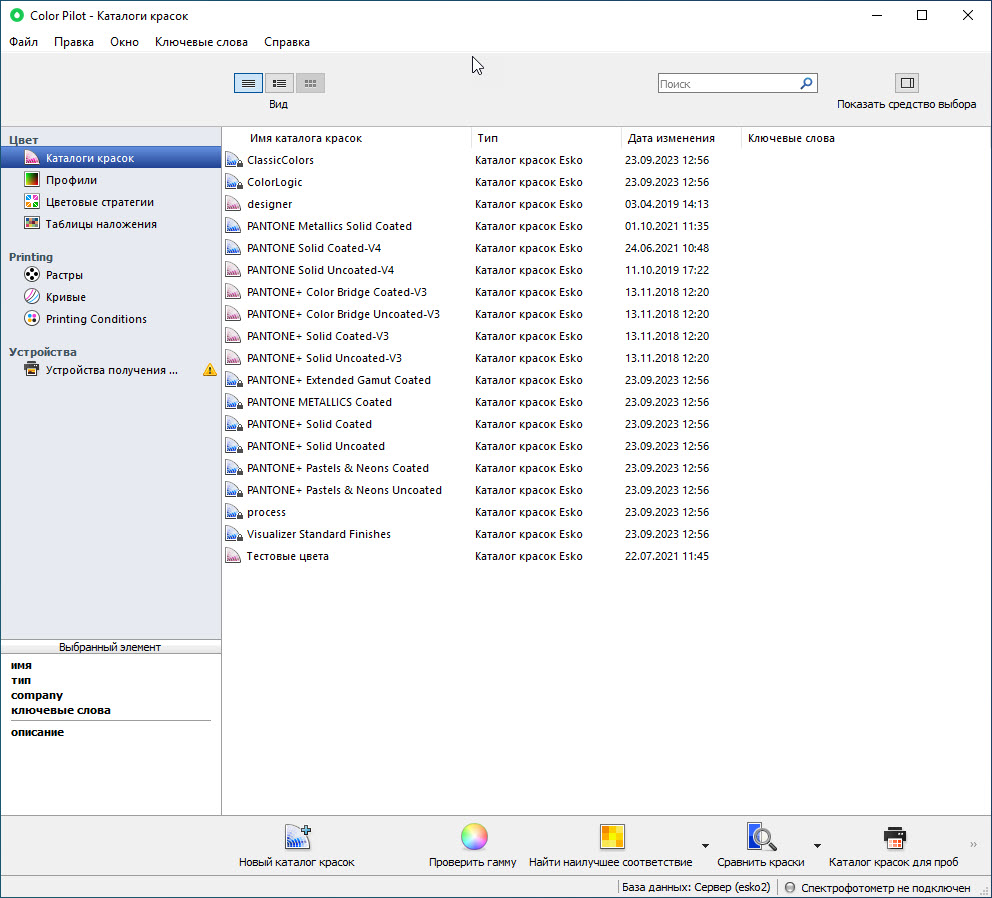This screenshot has height=898, width=992.
Task: Click the Устройства получения printer icon
Action: (x=32, y=370)
